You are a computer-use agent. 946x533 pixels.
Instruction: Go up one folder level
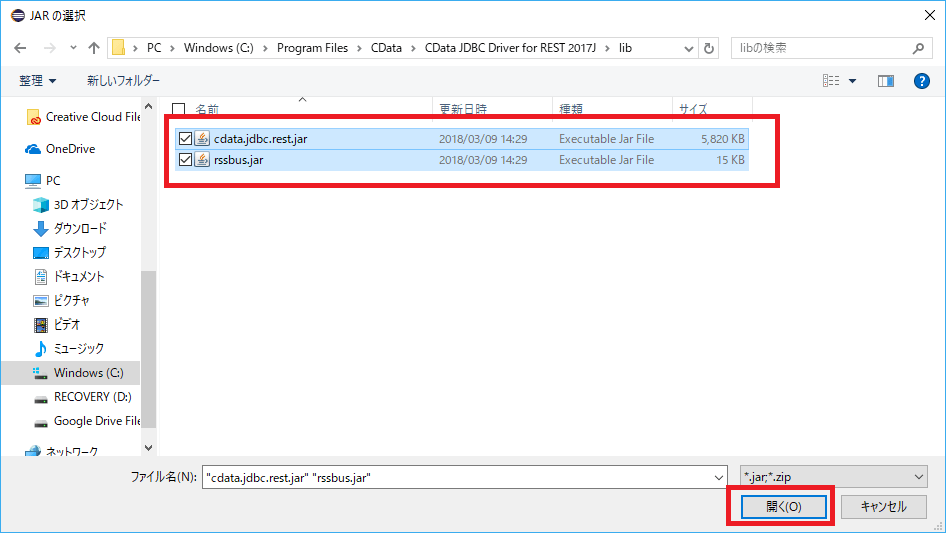coord(94,48)
